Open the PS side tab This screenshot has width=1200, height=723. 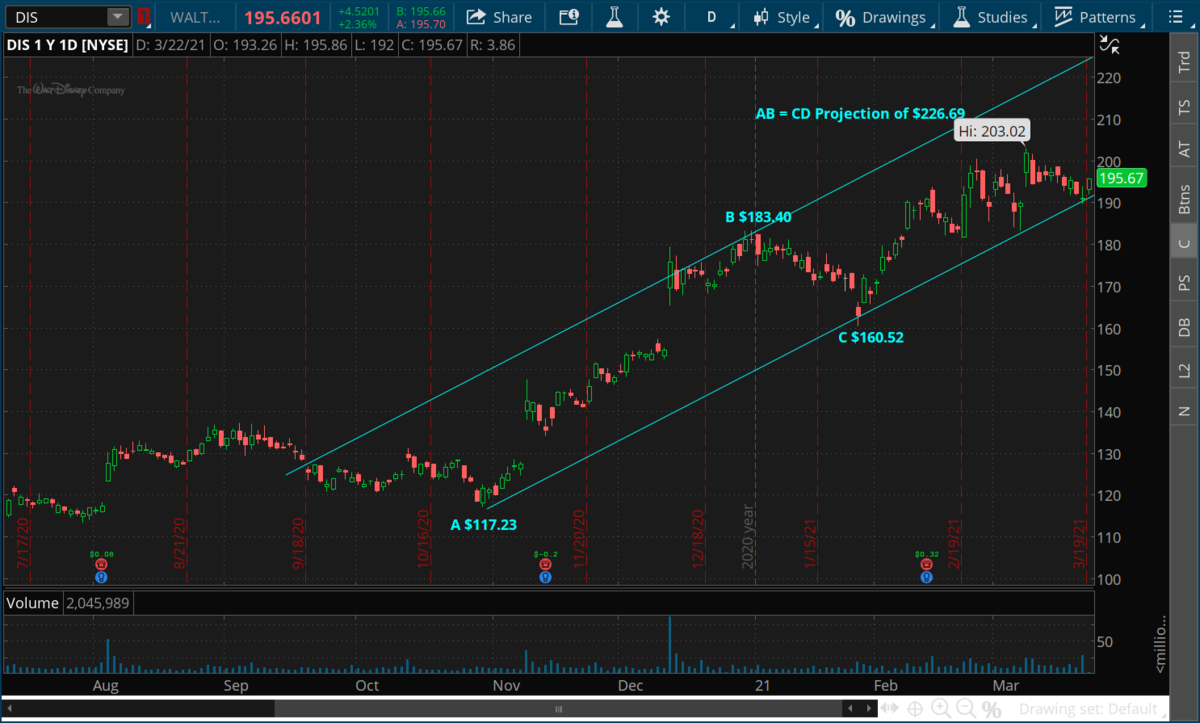point(1184,283)
